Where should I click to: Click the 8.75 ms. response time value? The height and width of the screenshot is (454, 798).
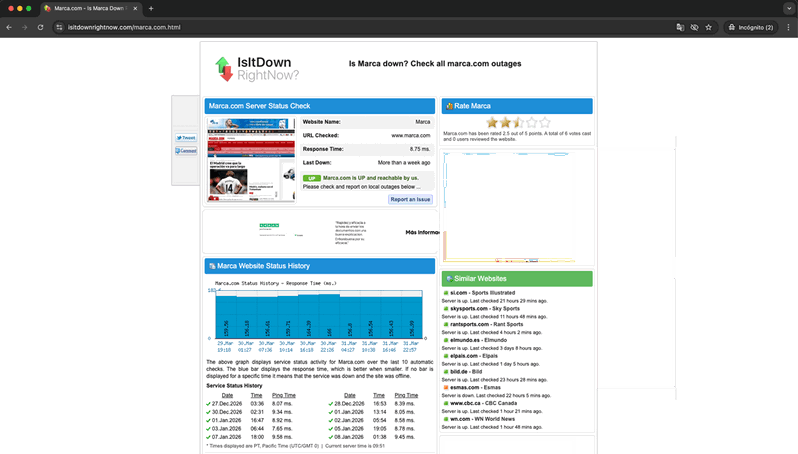[x=420, y=150]
